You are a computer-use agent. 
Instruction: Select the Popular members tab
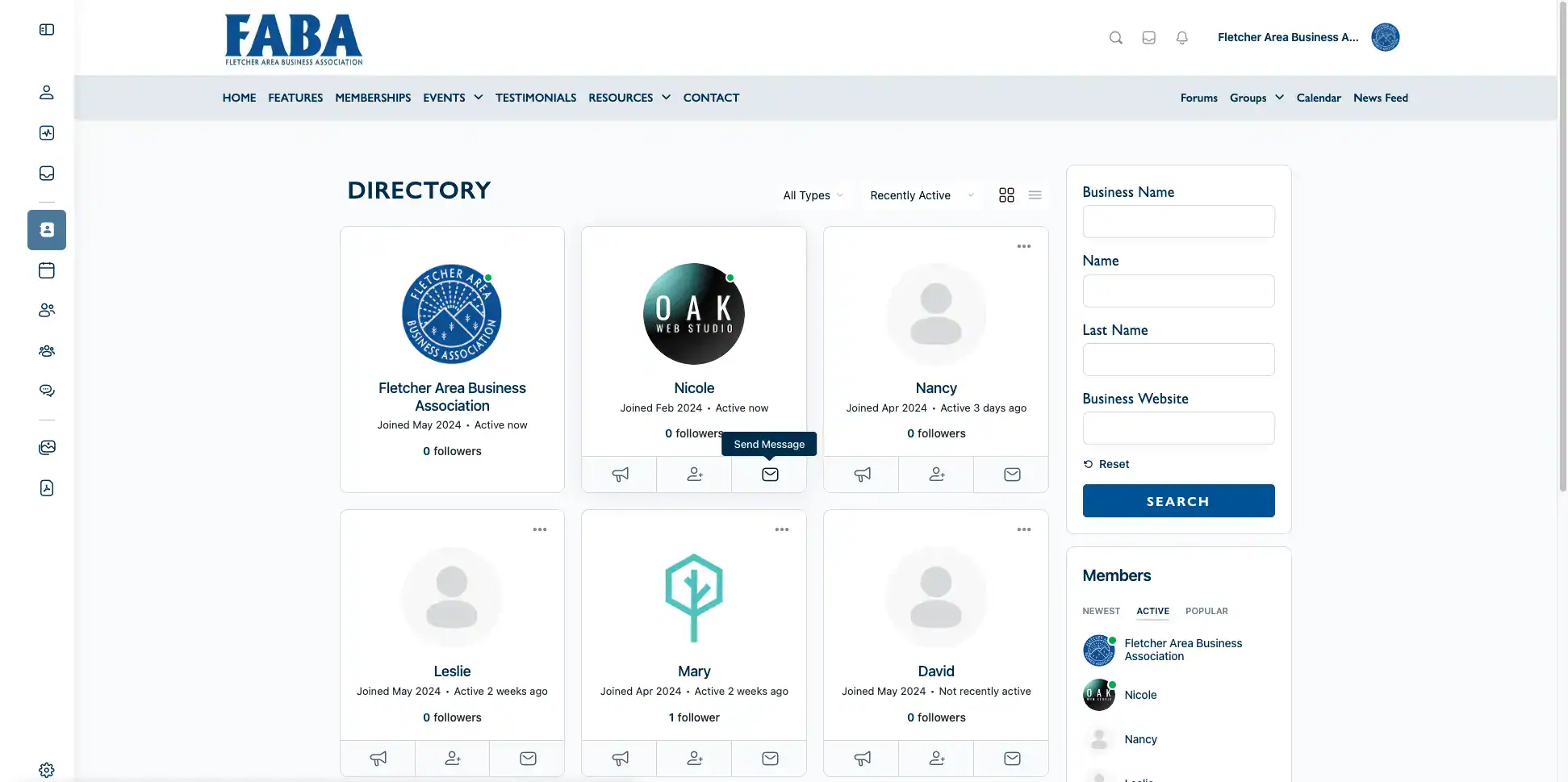pyautogui.click(x=1206, y=611)
